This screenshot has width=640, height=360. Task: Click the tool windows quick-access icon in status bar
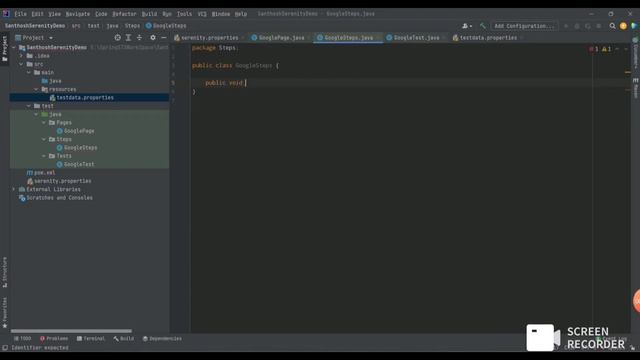[x=5, y=348]
